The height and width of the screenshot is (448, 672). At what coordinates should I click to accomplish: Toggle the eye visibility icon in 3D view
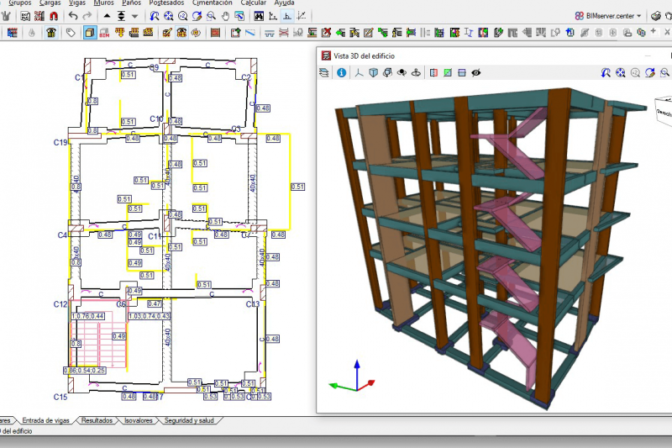coord(476,72)
